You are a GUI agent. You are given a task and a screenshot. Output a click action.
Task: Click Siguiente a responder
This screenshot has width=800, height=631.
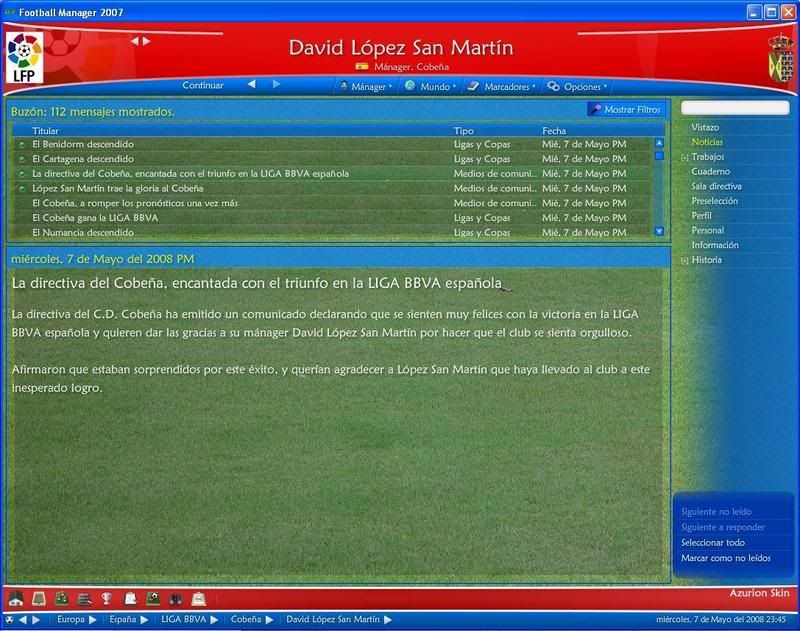(722, 527)
